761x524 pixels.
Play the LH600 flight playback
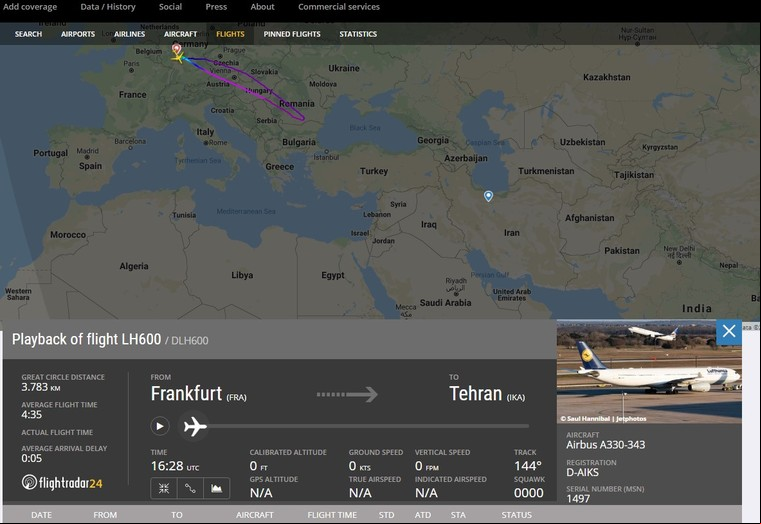pos(160,426)
